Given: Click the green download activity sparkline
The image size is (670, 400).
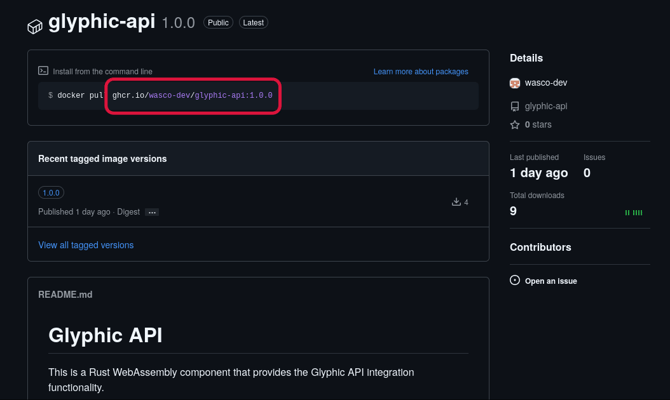Looking at the screenshot, I should [x=634, y=212].
